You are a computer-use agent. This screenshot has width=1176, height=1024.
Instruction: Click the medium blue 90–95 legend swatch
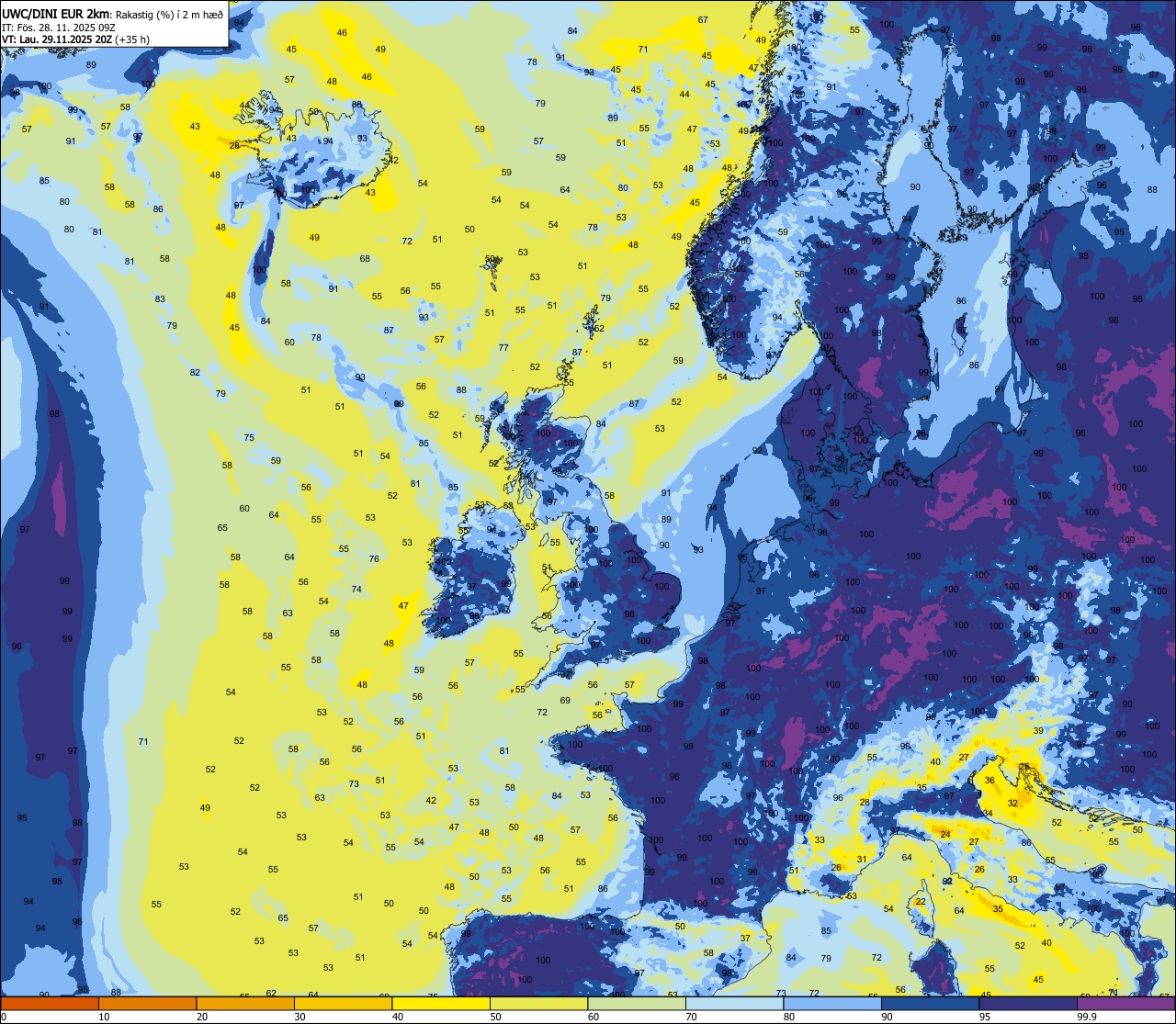(x=931, y=1003)
